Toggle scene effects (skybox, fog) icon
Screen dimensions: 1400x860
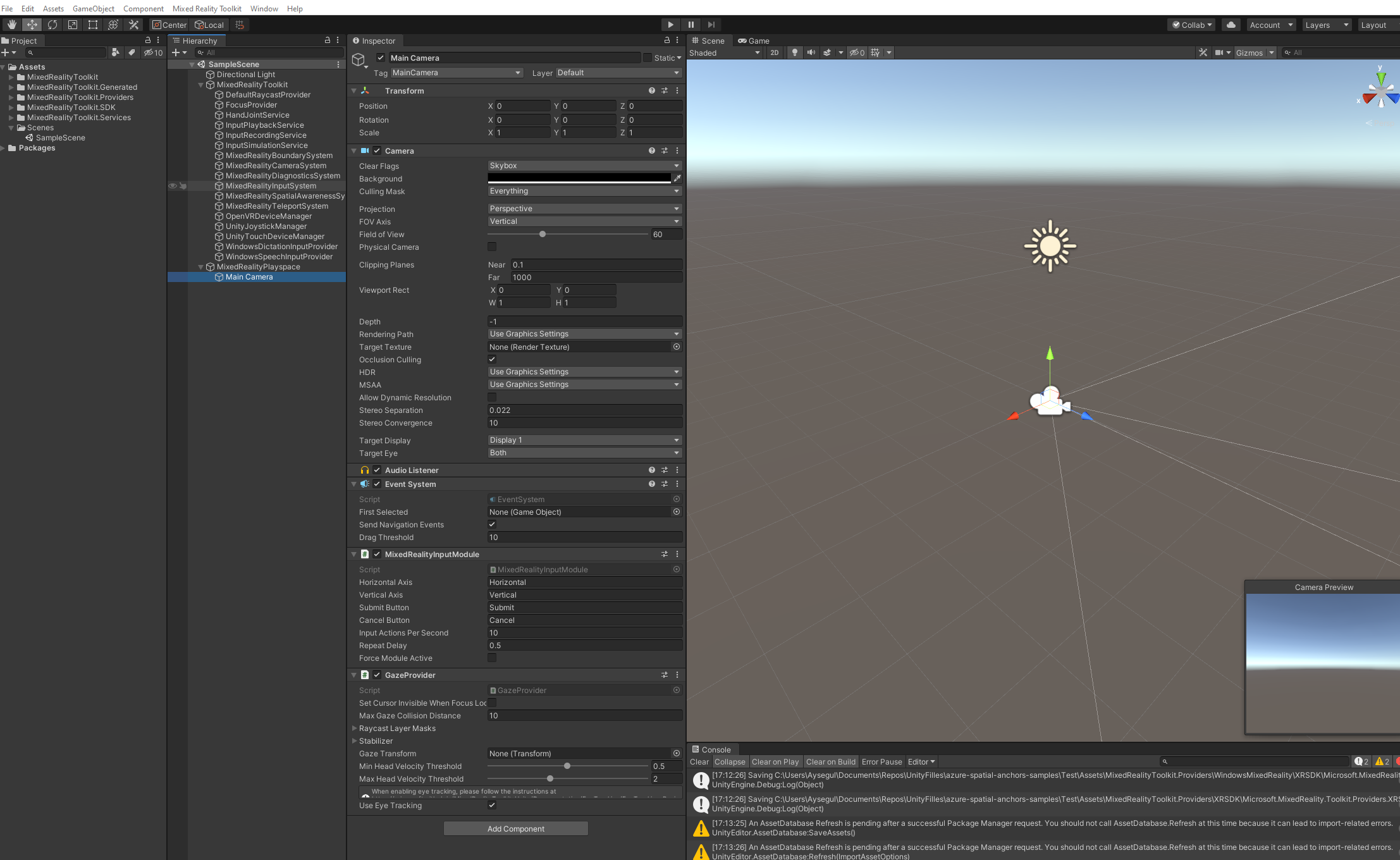click(x=827, y=52)
